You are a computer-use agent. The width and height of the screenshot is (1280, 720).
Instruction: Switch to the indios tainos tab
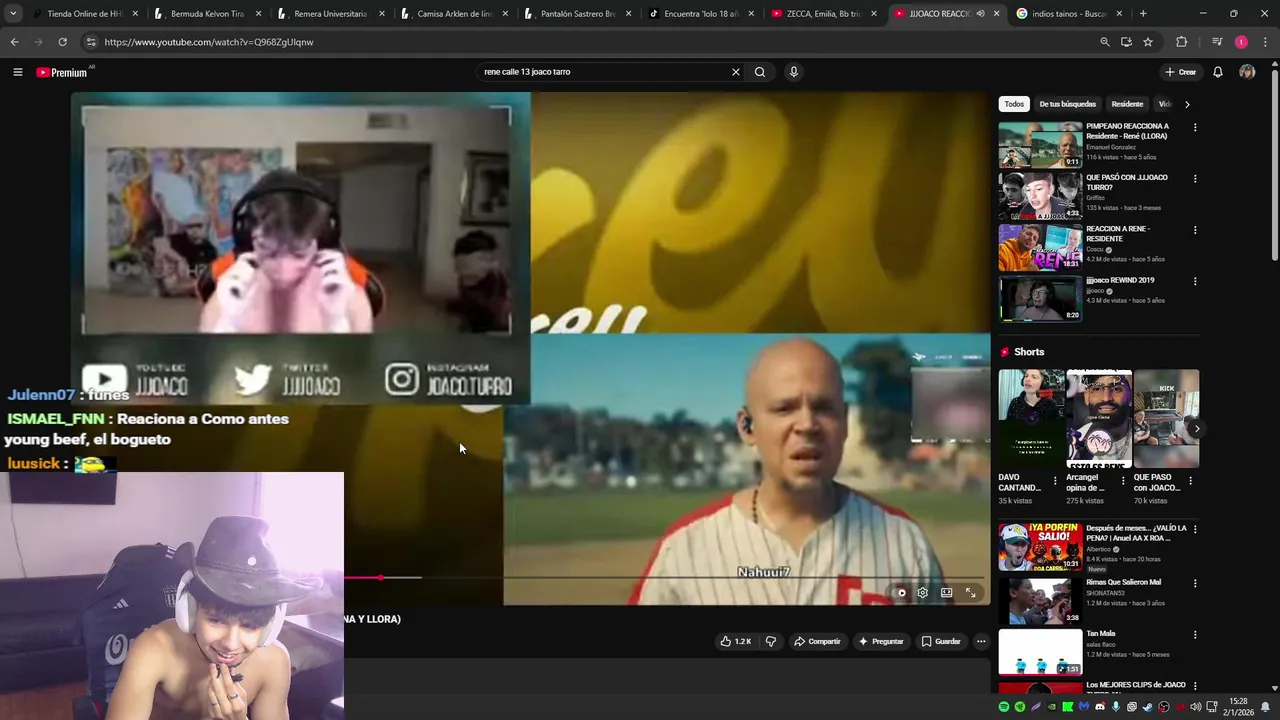click(1069, 14)
